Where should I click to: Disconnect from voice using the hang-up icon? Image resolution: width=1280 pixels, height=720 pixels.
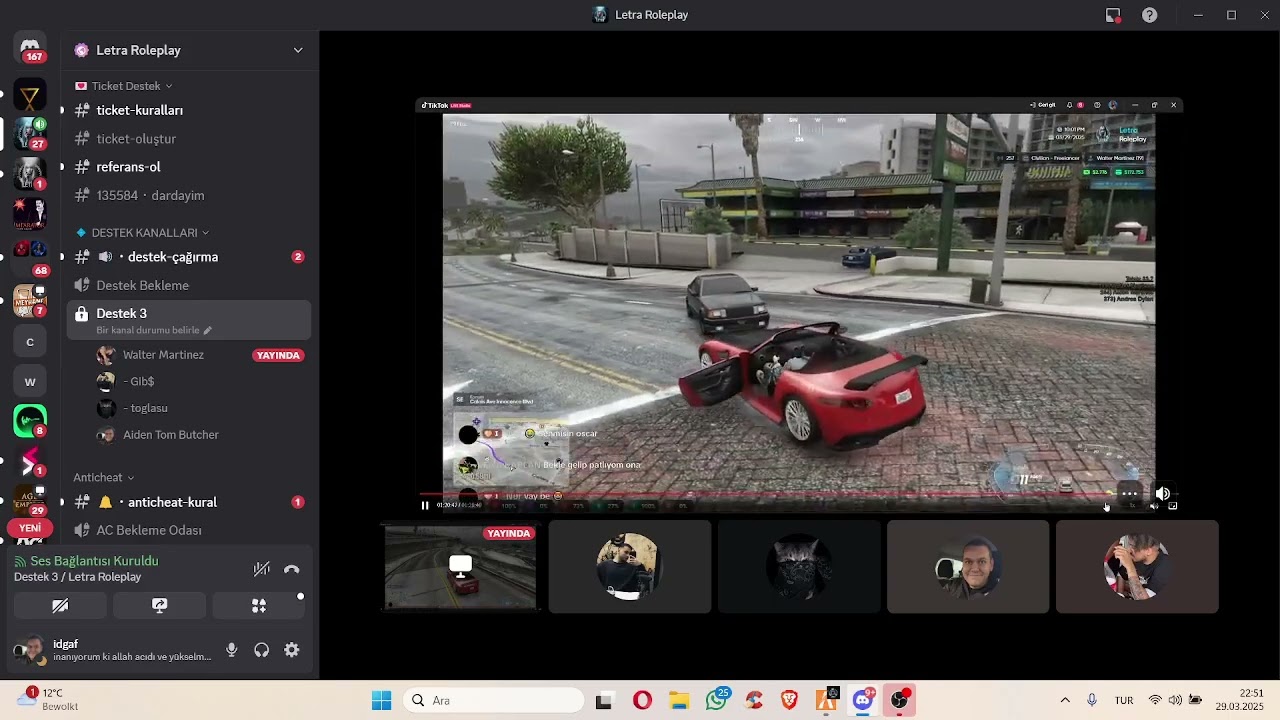(x=292, y=569)
